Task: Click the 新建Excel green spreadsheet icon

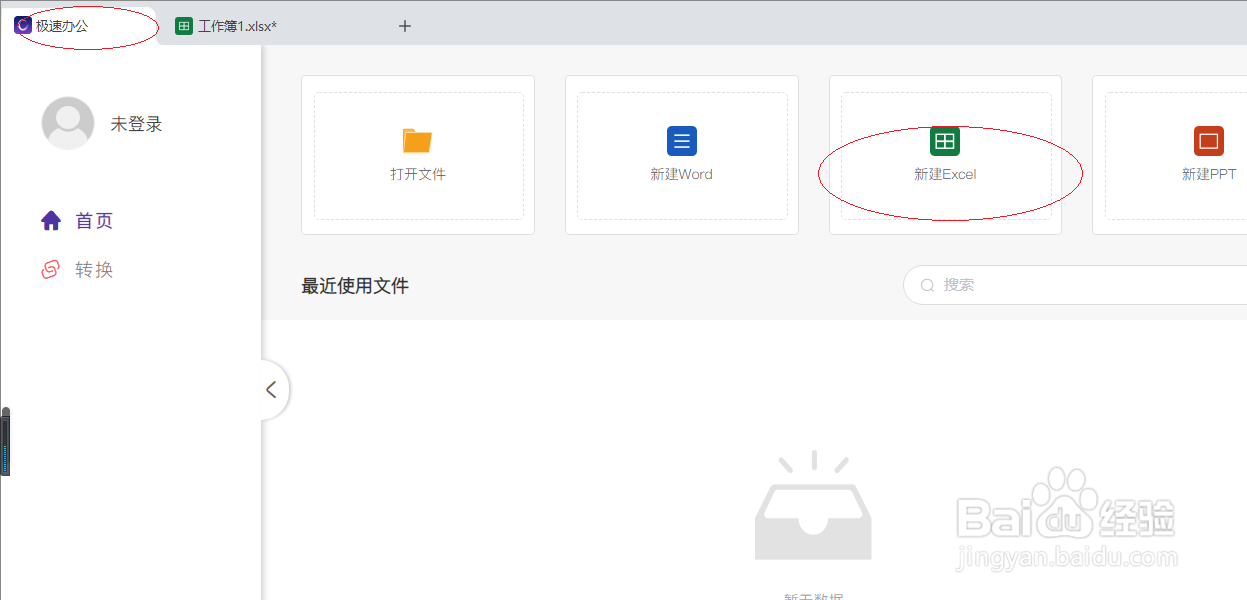Action: pos(945,141)
